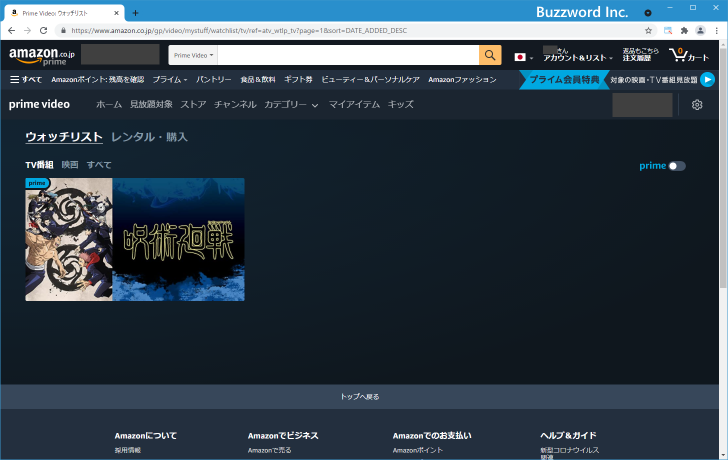Click the site lock icon in address bar

point(63,31)
